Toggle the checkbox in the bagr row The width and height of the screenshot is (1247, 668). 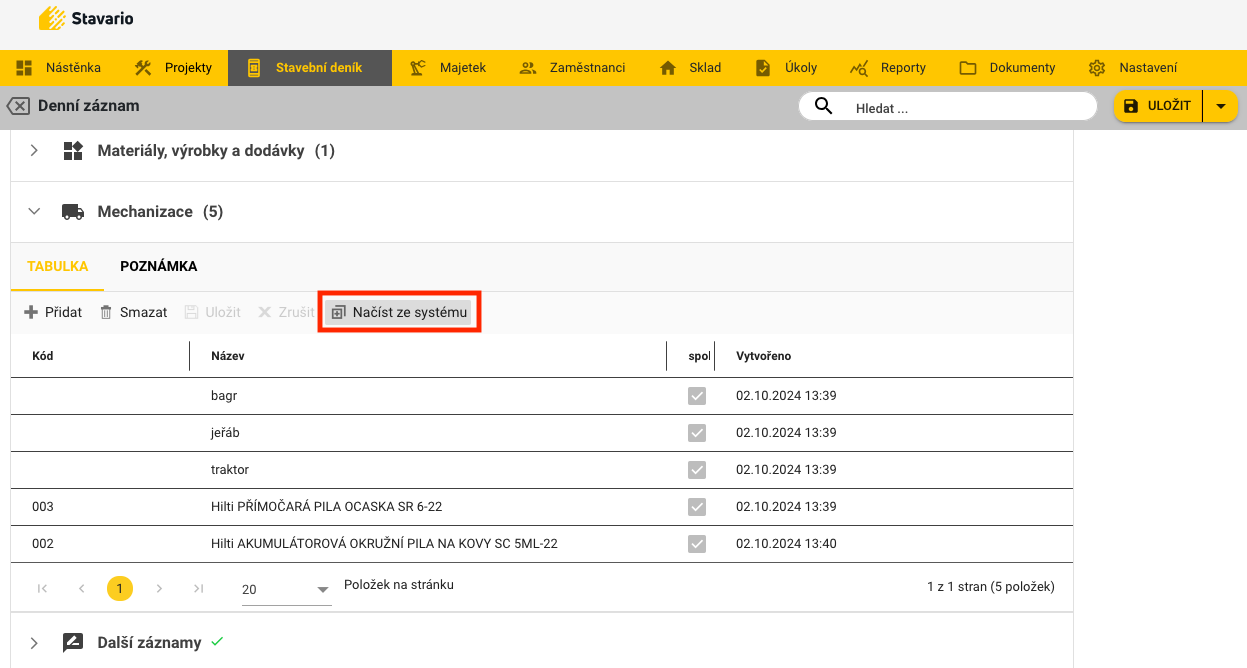[697, 396]
